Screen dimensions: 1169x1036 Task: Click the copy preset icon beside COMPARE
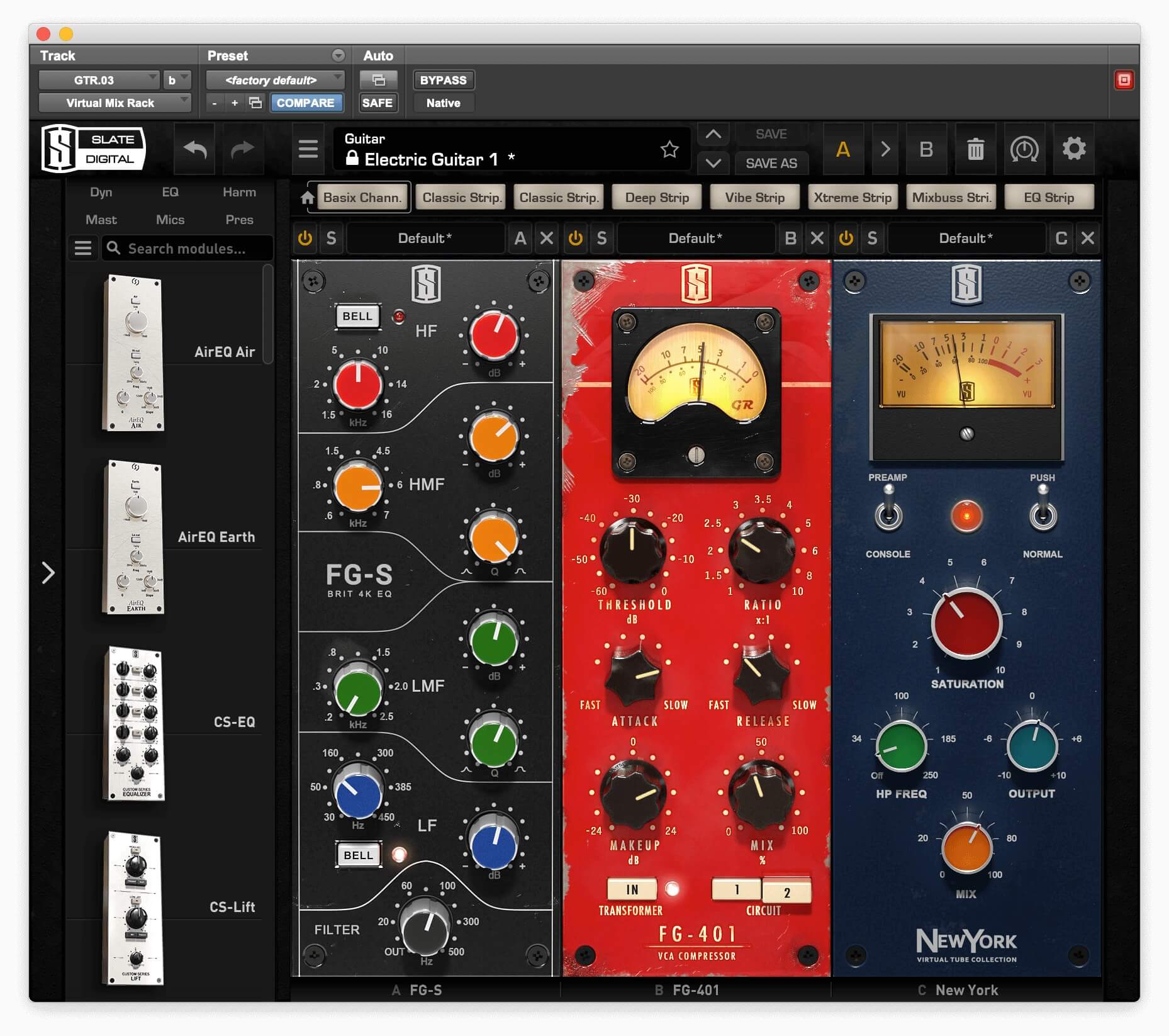click(x=255, y=103)
